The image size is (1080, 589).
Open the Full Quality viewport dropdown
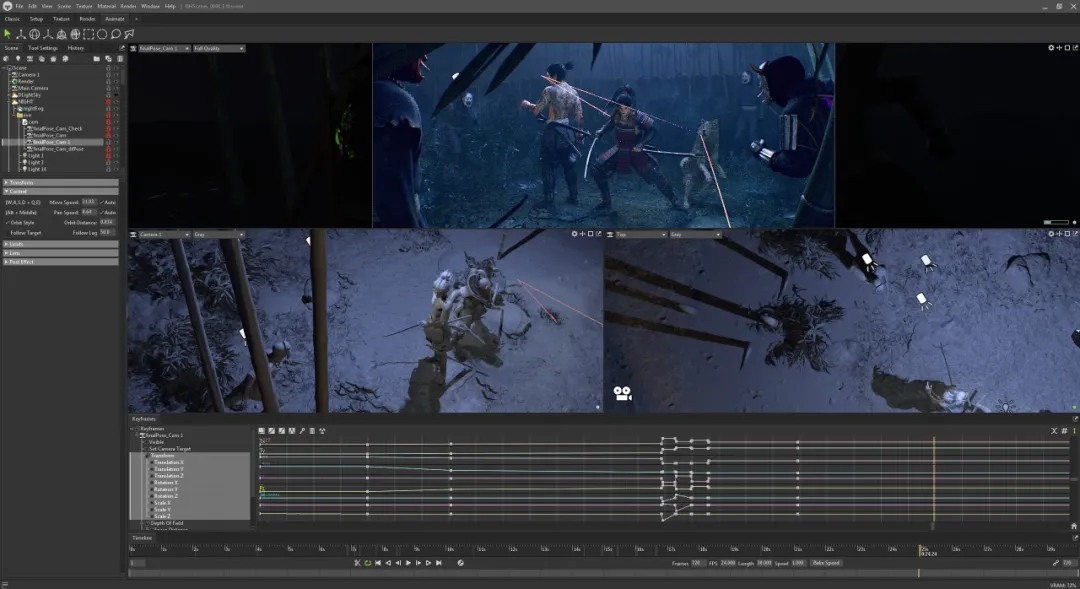219,48
